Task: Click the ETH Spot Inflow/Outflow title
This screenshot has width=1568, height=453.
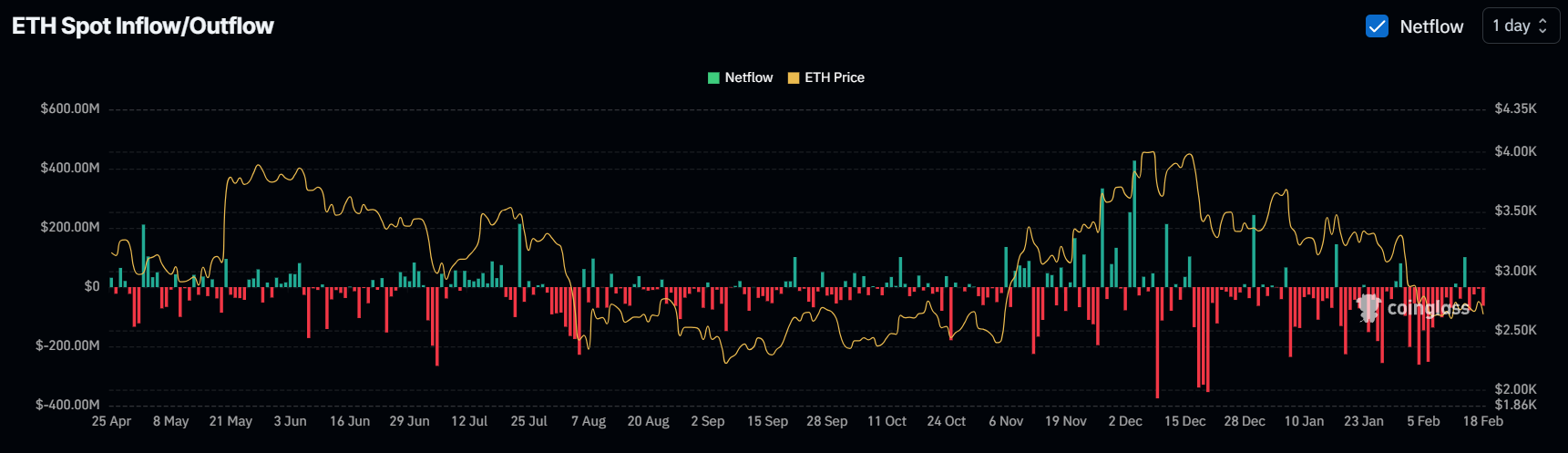Action: click(x=143, y=26)
